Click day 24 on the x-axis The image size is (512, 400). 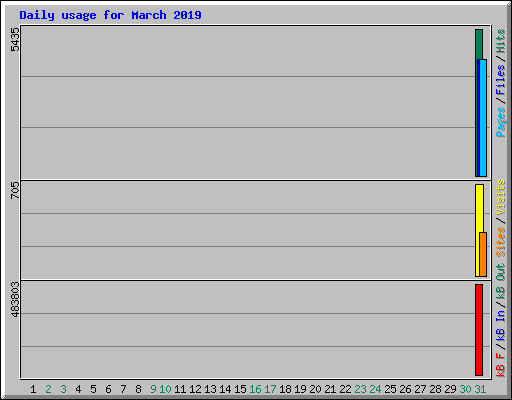(375, 389)
